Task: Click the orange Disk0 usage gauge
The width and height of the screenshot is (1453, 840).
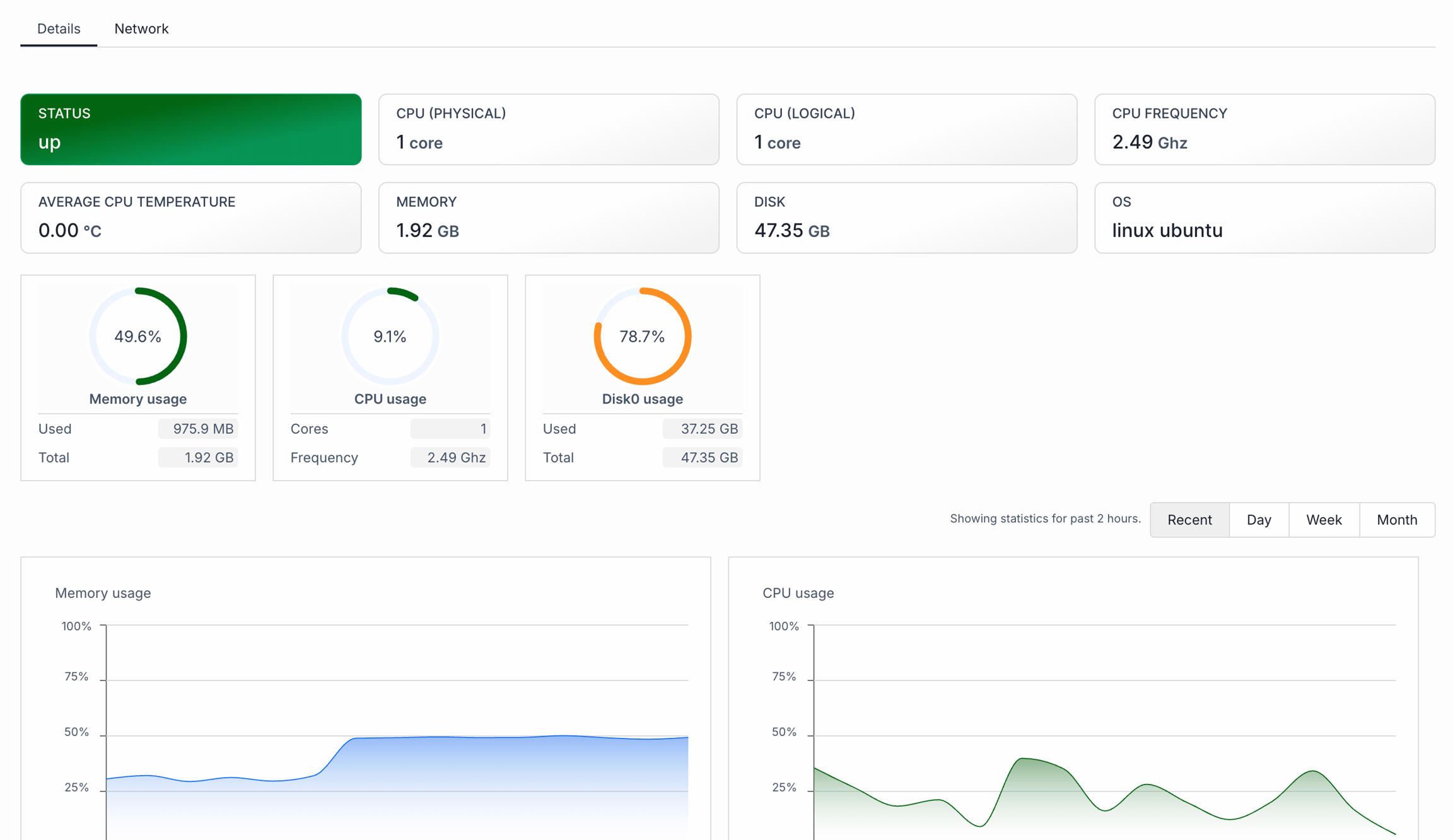Action: tap(642, 336)
